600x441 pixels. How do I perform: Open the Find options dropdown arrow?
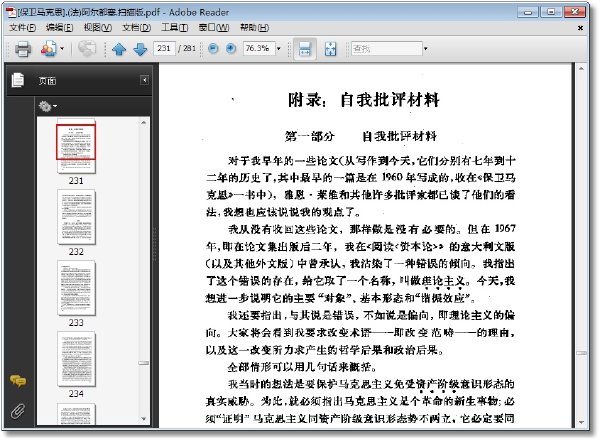point(426,49)
